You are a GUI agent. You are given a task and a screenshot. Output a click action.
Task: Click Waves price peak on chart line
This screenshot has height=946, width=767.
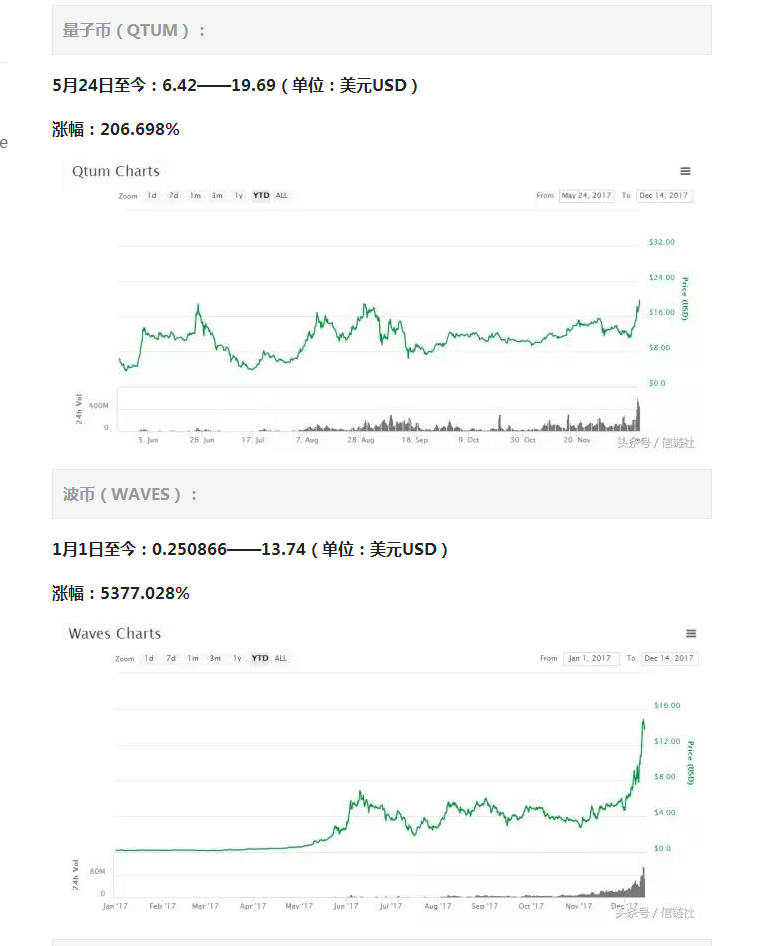(x=643, y=721)
